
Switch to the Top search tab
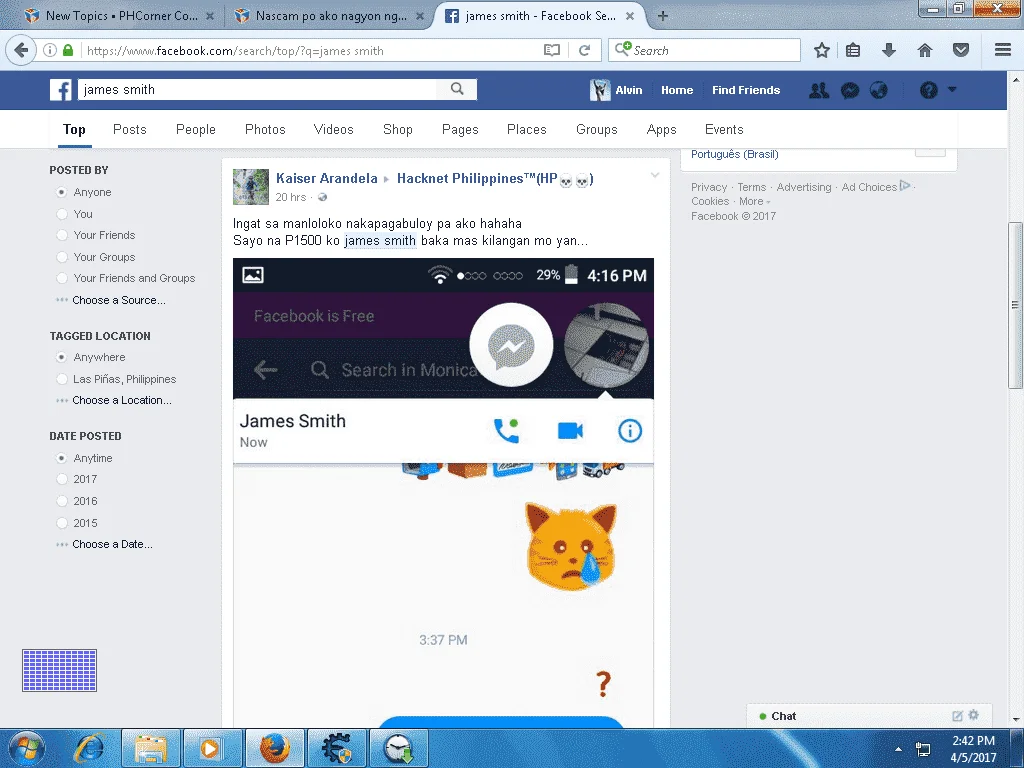(x=74, y=129)
